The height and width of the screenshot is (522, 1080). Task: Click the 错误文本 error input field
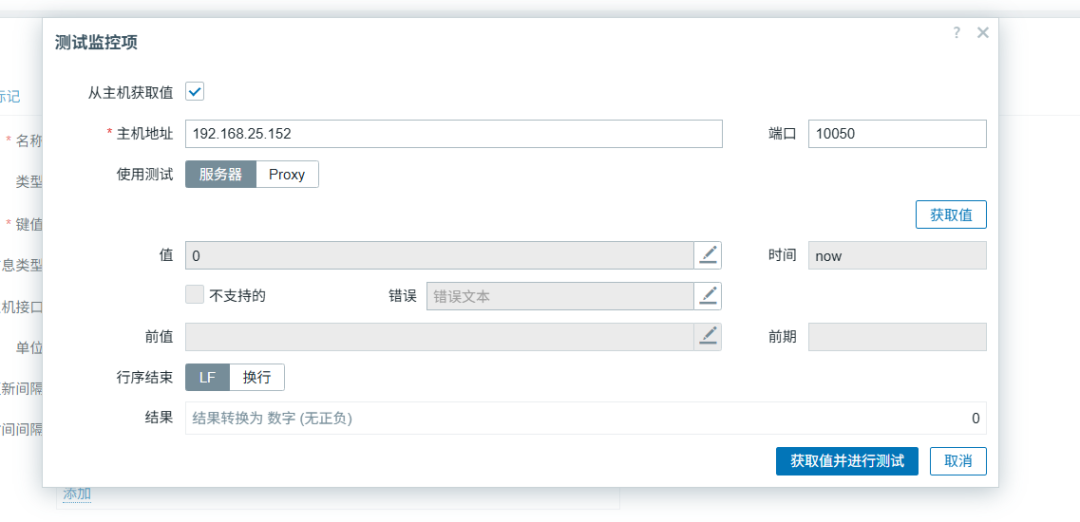[x=560, y=296]
